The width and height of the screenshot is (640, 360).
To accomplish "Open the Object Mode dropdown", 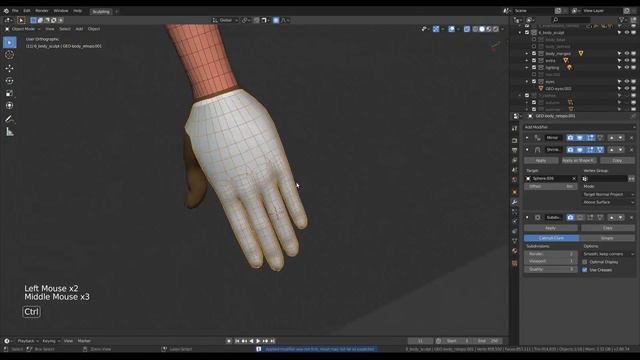I will tap(23, 29).
